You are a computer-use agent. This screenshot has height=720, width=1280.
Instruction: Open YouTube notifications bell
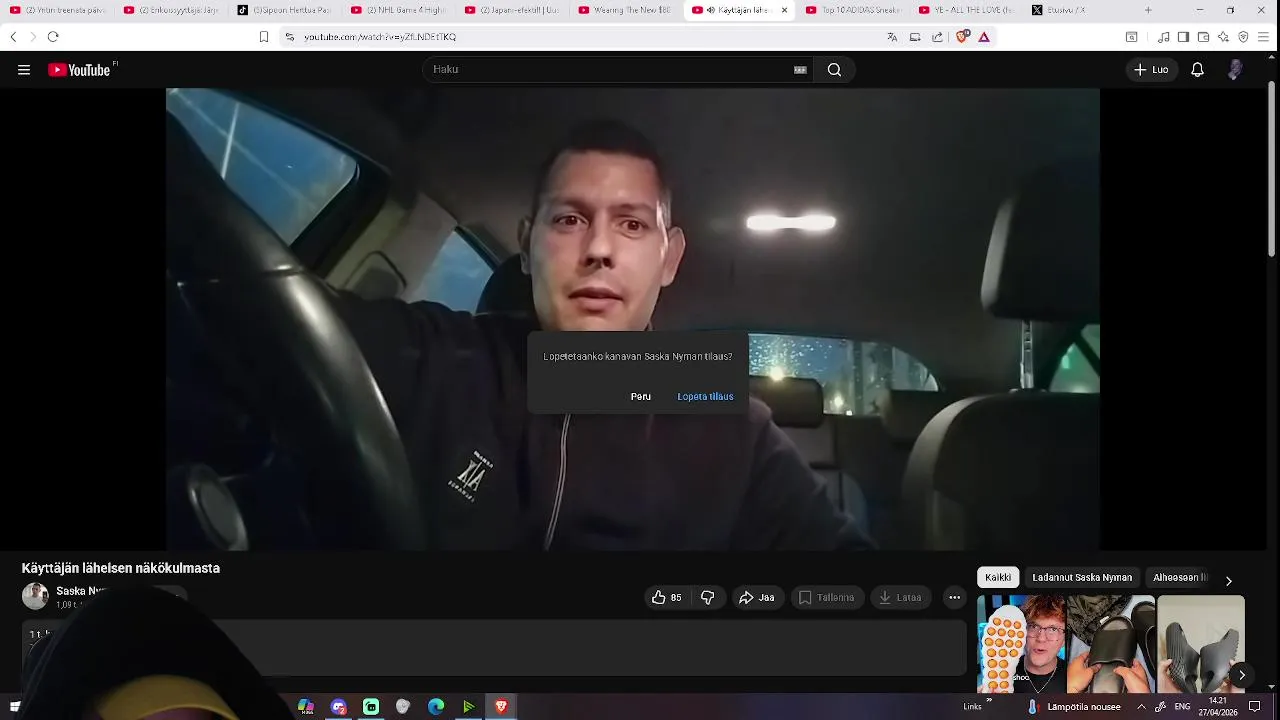point(1197,70)
